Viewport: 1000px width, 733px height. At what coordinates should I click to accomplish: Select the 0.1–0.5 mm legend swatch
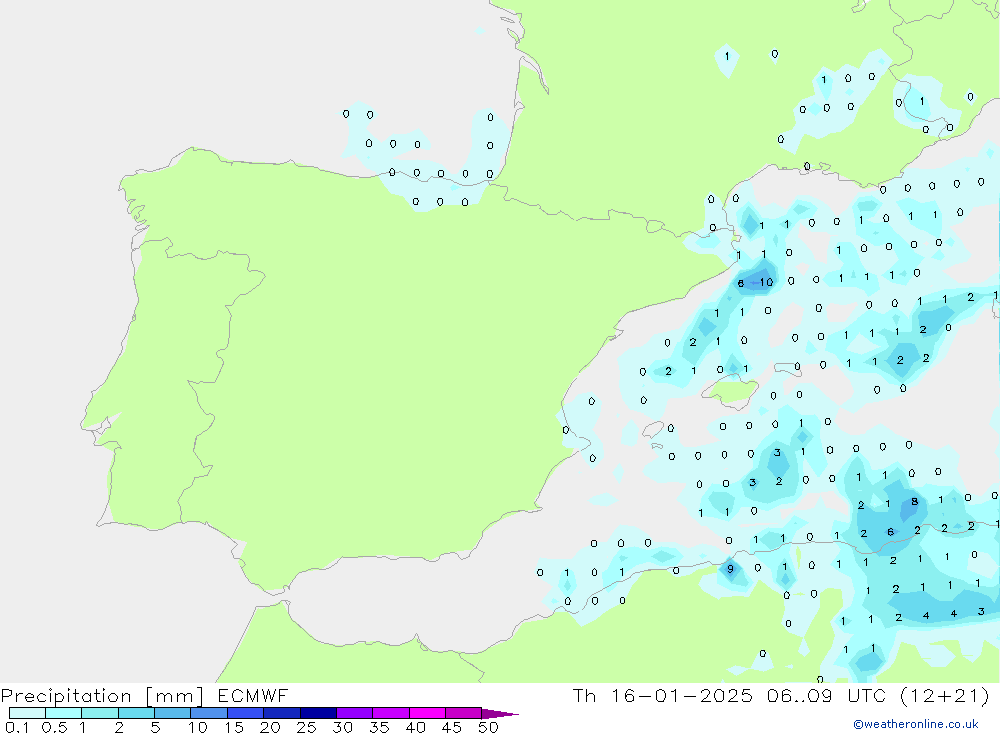tap(27, 713)
